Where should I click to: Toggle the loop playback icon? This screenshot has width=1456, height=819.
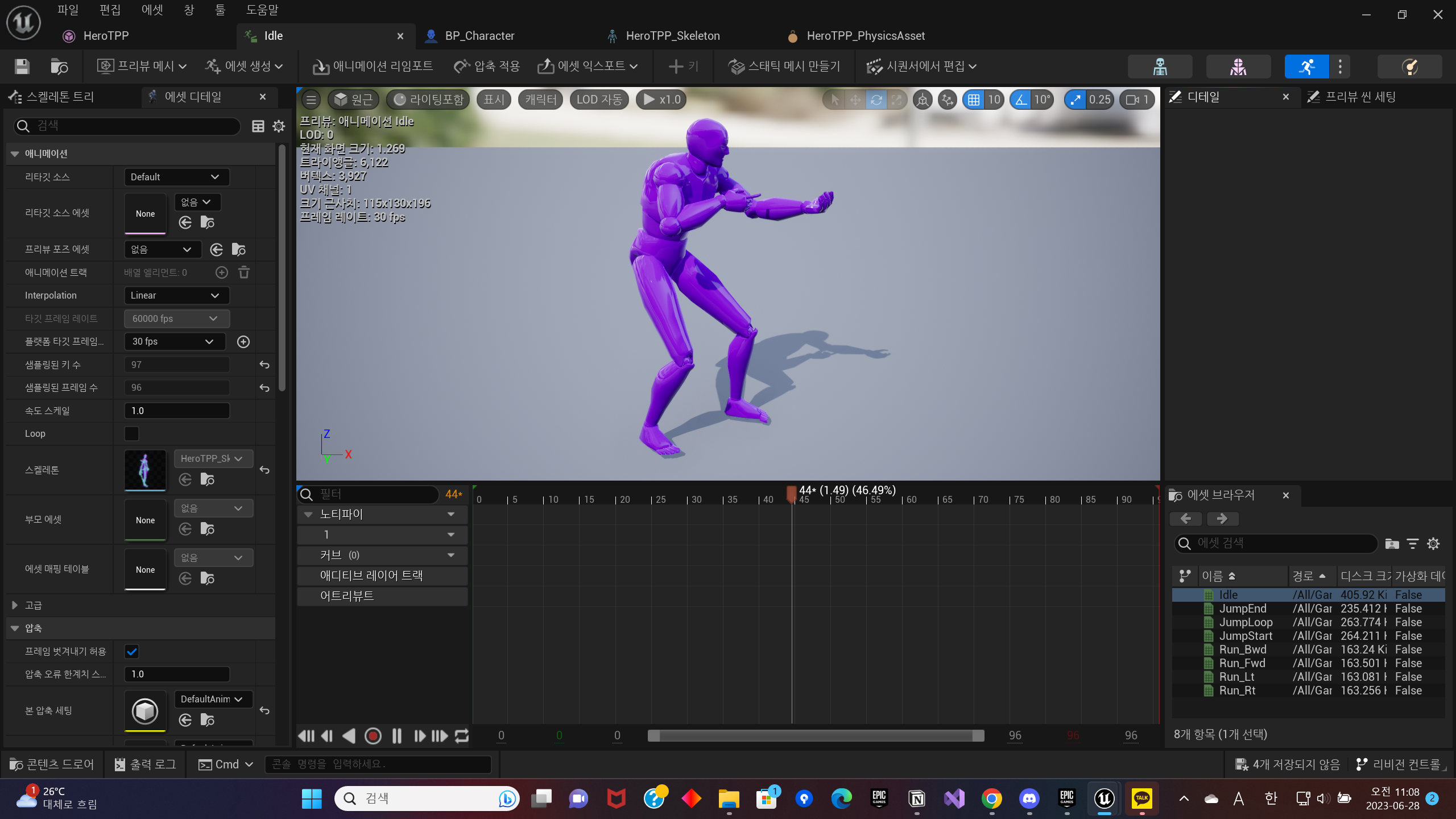coord(462,736)
